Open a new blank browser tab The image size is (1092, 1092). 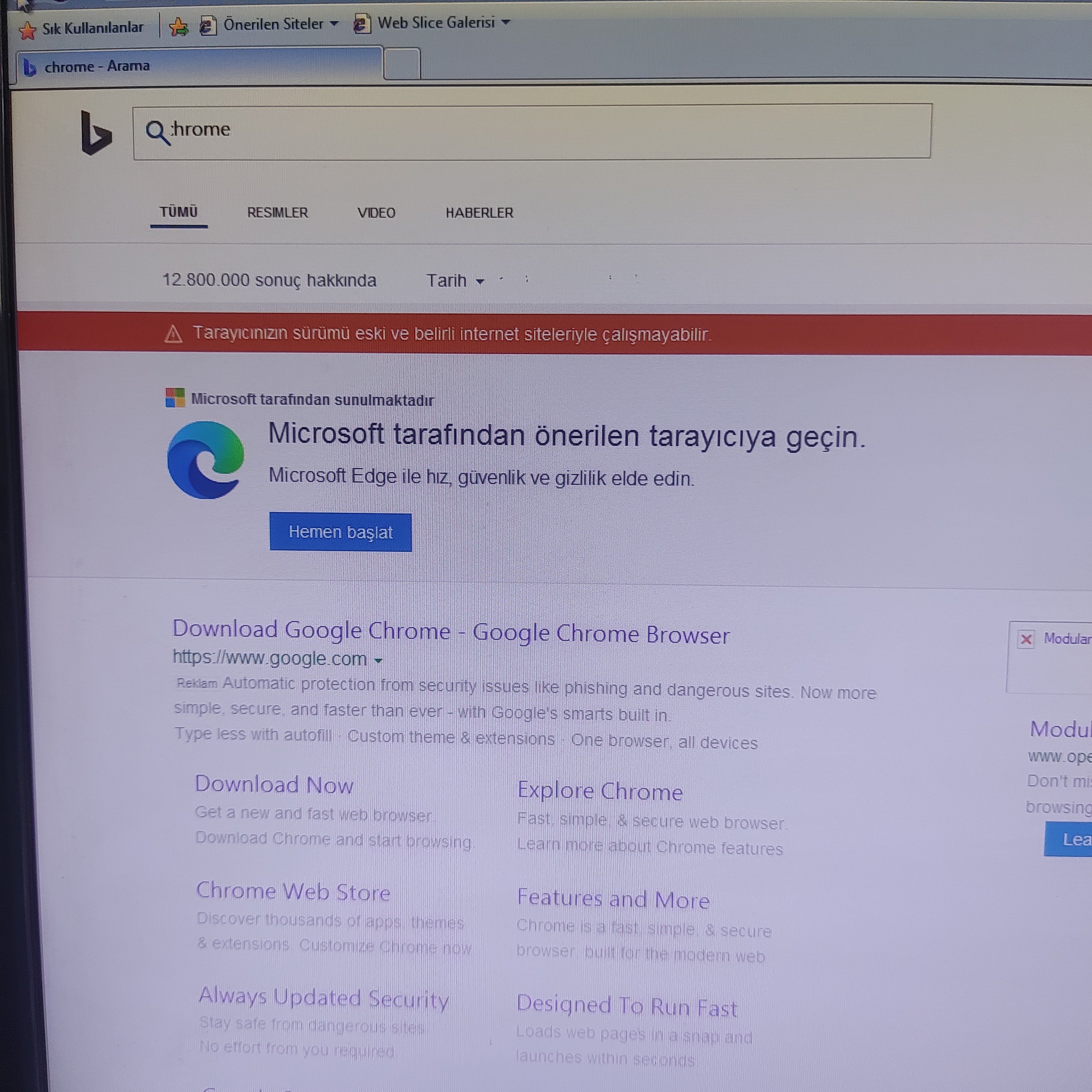tap(402, 64)
